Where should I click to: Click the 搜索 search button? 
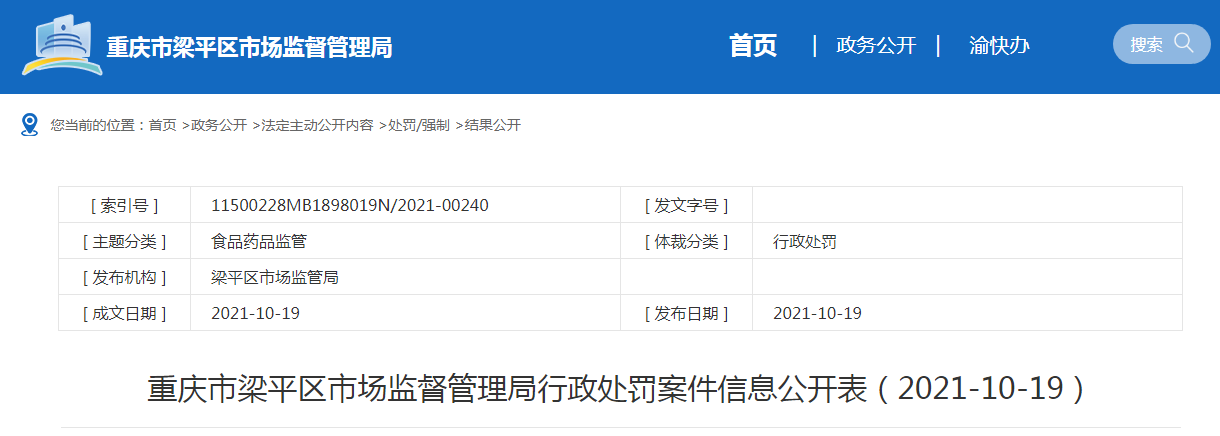[x=1162, y=44]
